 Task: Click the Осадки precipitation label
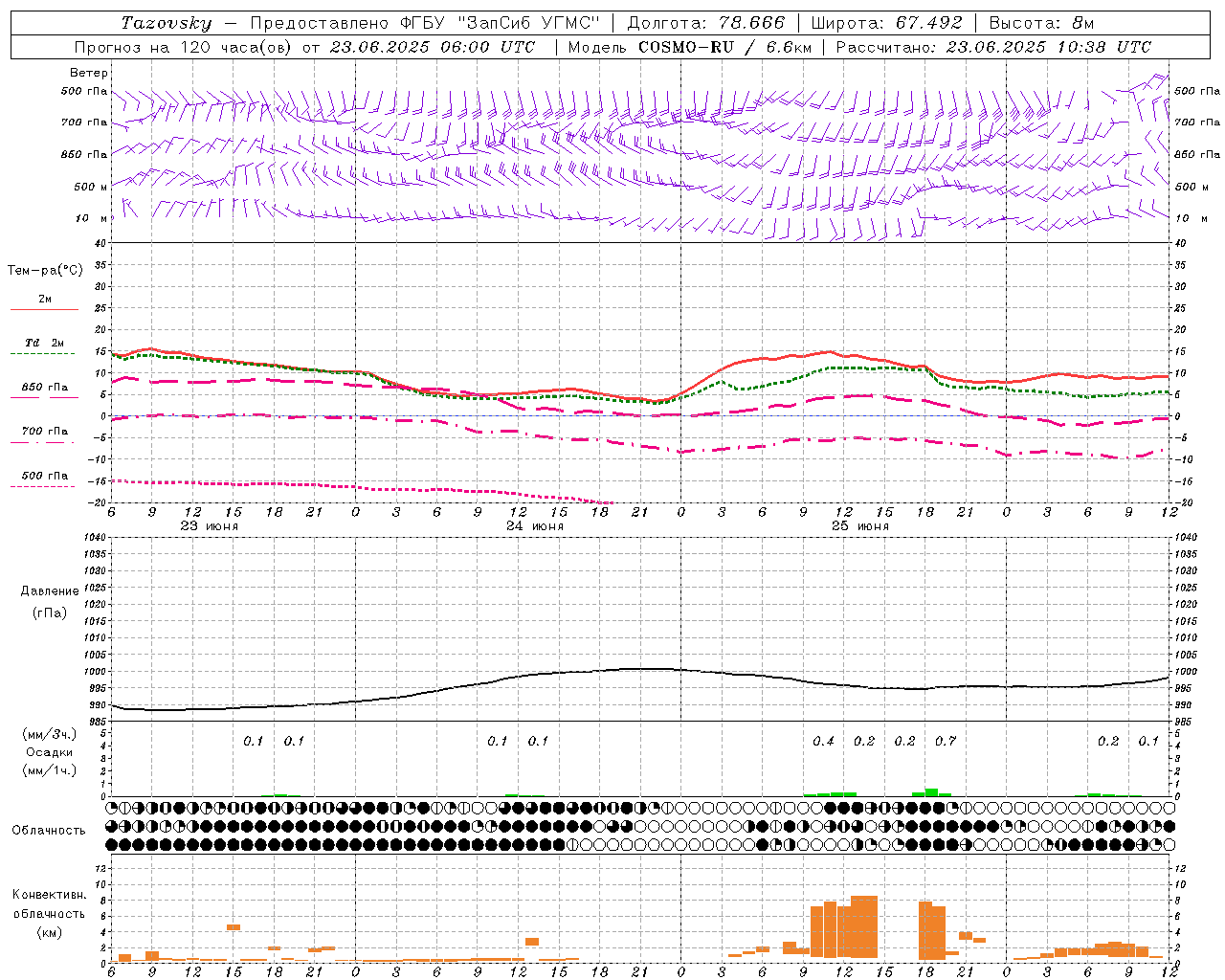tap(50, 752)
